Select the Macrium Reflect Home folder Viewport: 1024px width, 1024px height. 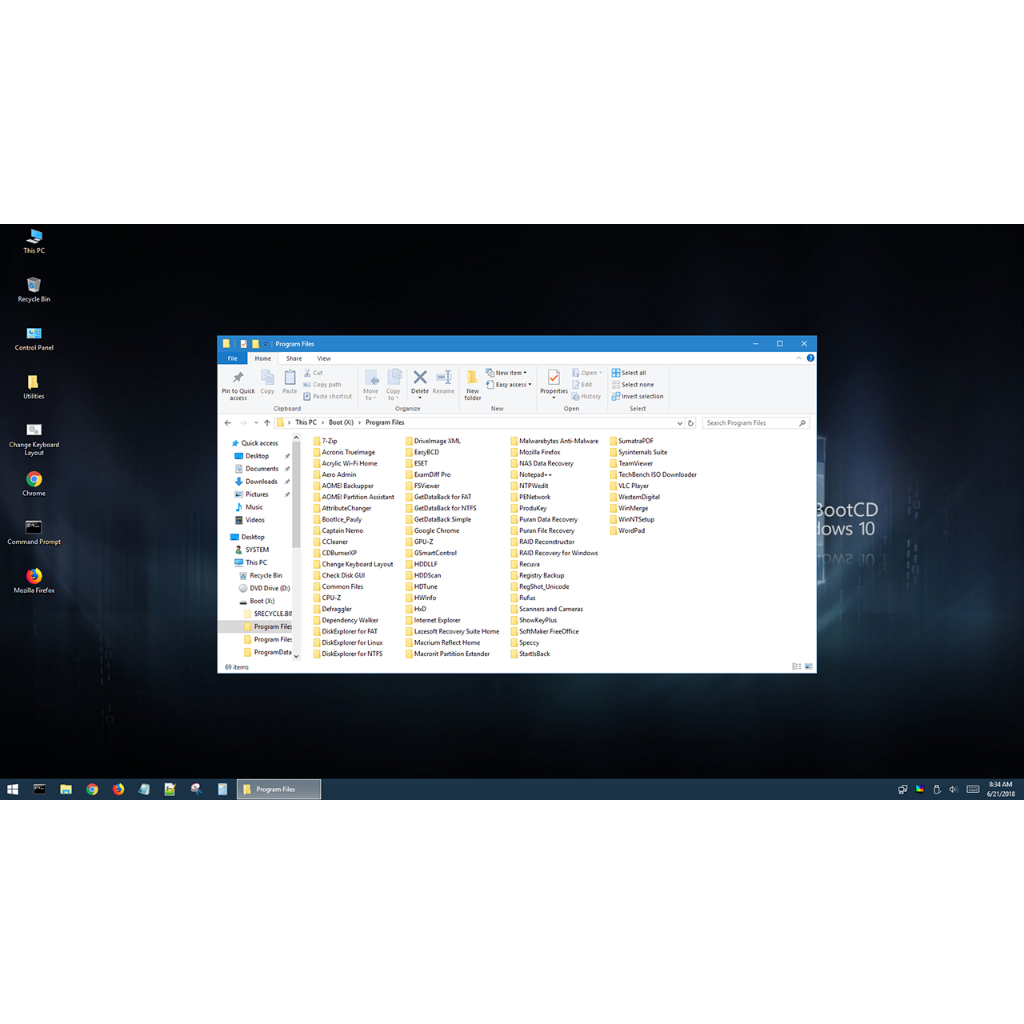(x=443, y=643)
